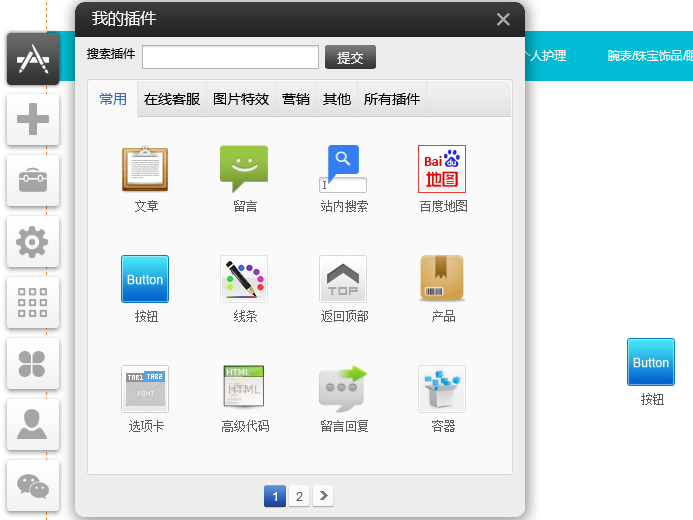The height and width of the screenshot is (520, 693).
Task: Close the 我的插件 dialog
Action: click(503, 19)
